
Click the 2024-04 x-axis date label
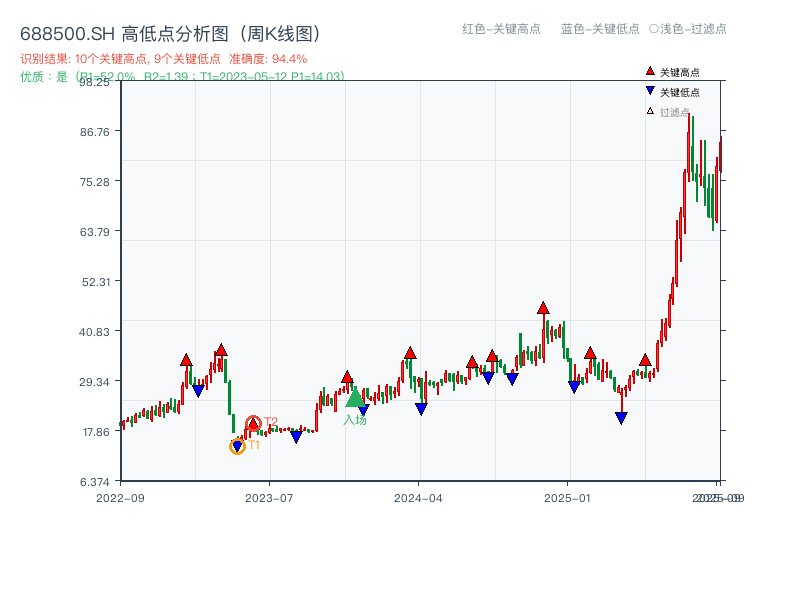pyautogui.click(x=418, y=498)
